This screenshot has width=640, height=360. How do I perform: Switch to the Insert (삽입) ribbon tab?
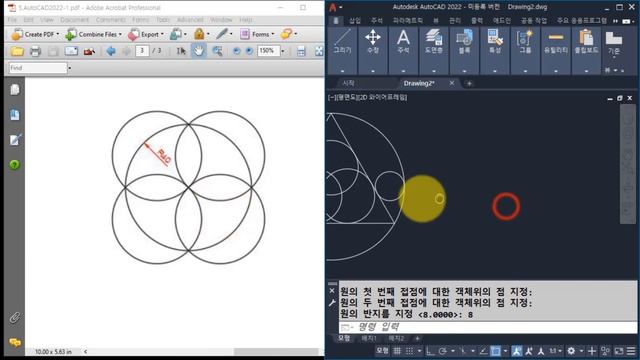point(355,20)
